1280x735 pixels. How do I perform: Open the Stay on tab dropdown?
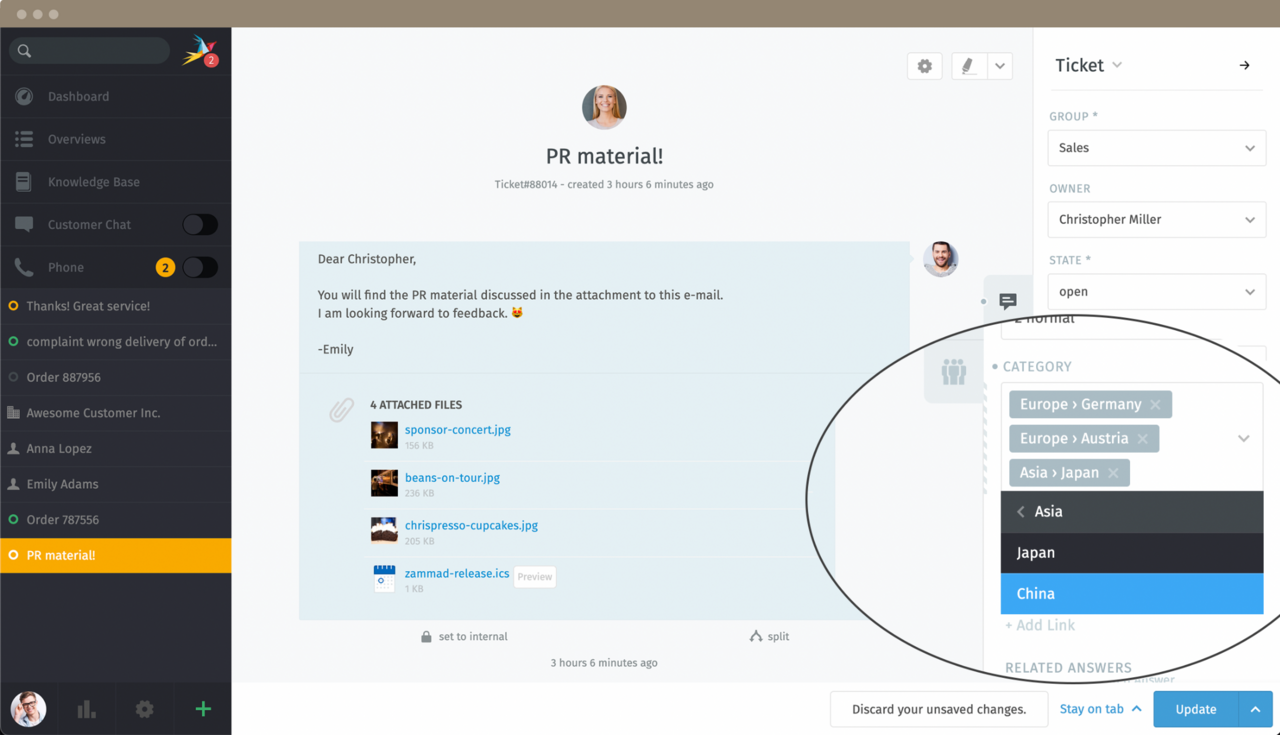1100,709
